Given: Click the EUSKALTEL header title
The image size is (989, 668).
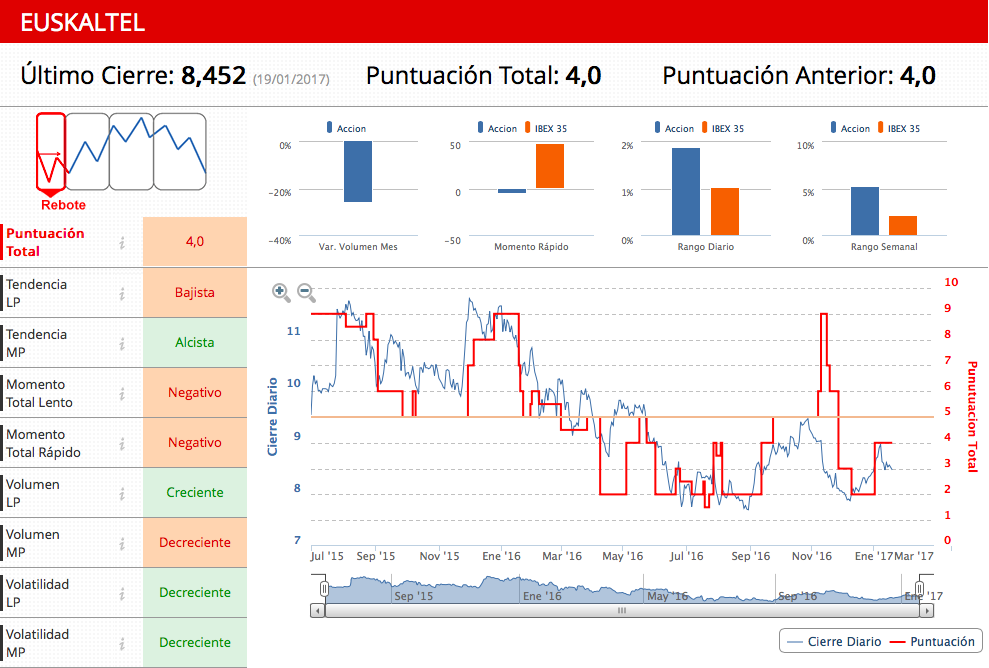Looking at the screenshot, I should click(x=83, y=23).
